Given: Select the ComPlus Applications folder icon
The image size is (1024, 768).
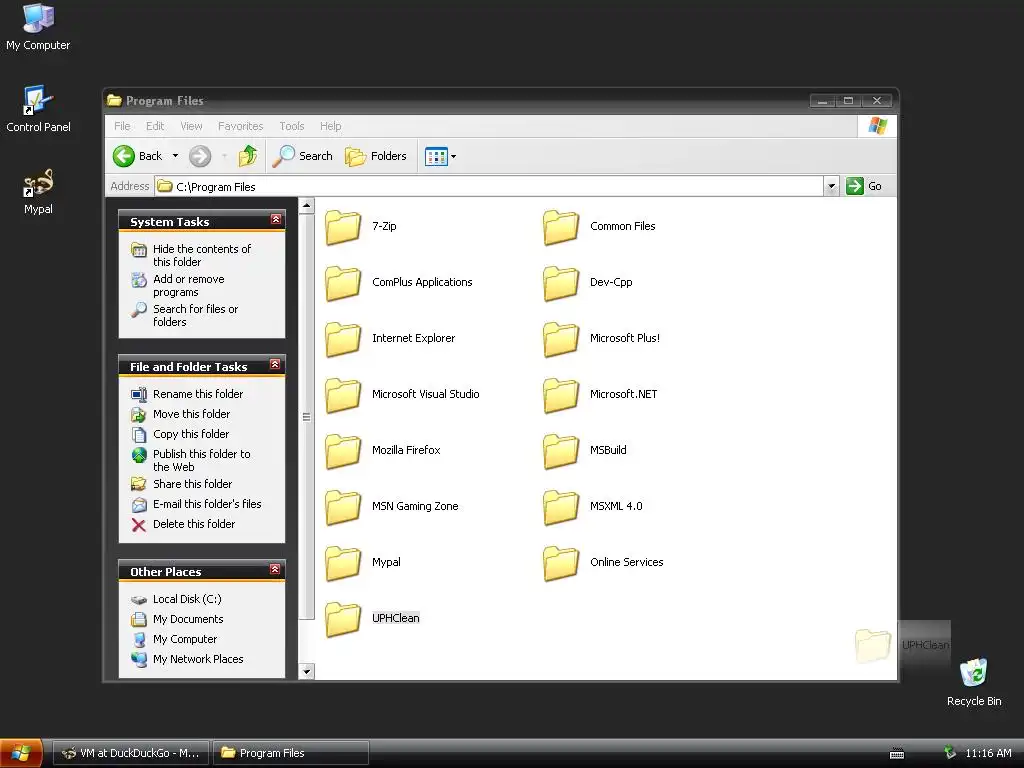Looking at the screenshot, I should coord(343,283).
